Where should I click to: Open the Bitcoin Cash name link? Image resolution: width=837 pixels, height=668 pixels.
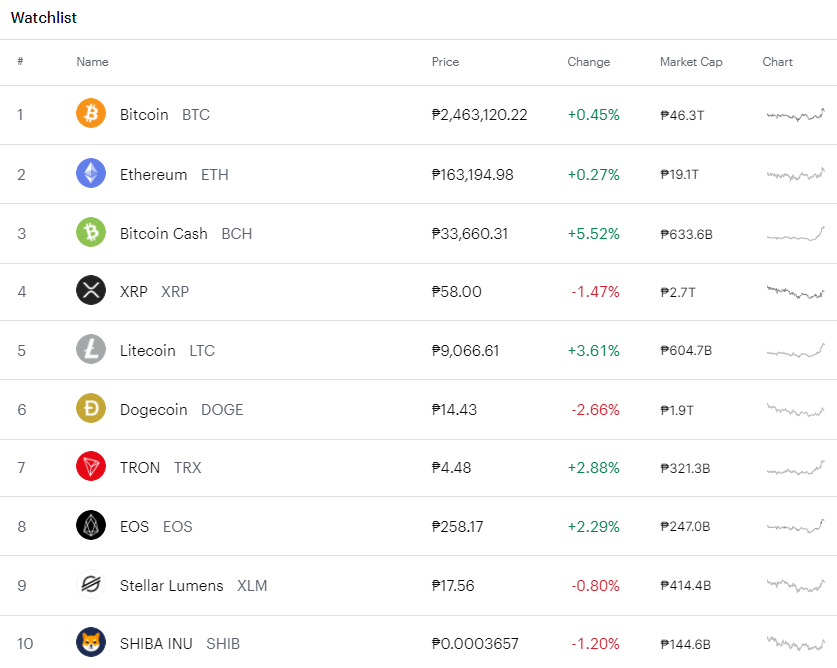click(x=163, y=234)
